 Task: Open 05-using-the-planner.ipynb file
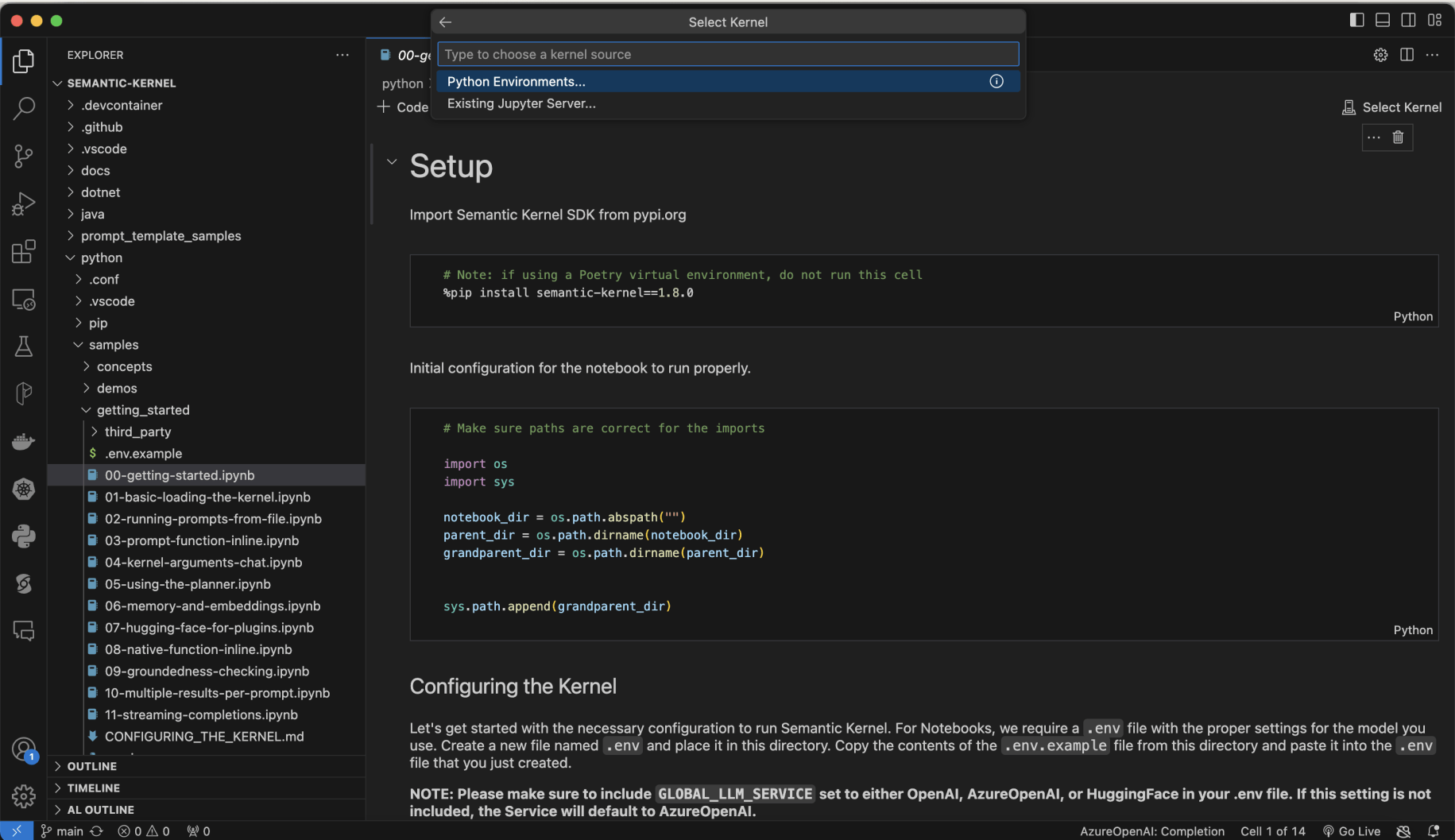(x=188, y=584)
